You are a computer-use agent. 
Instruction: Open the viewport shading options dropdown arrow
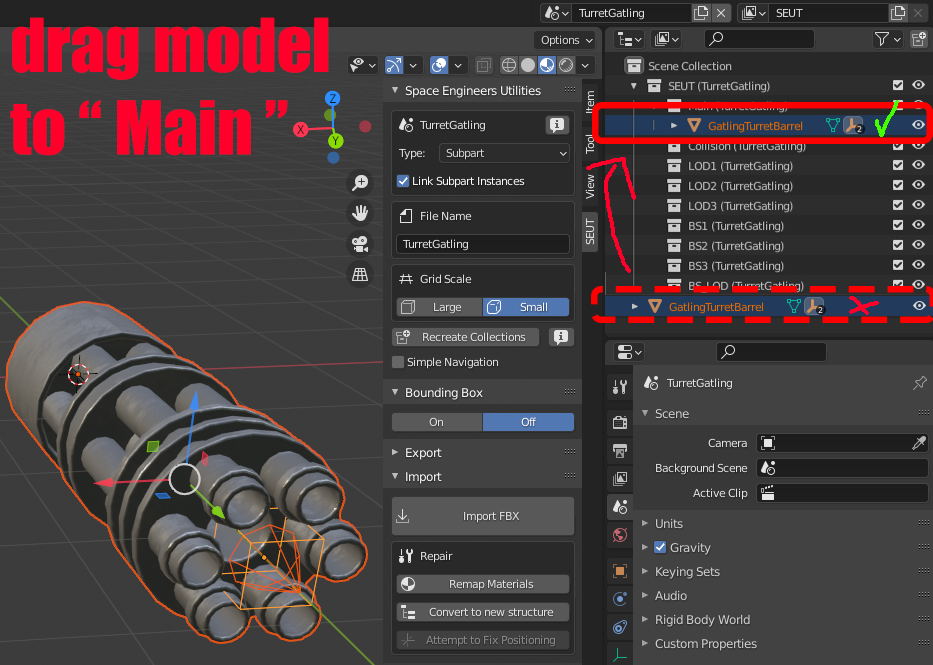click(586, 65)
